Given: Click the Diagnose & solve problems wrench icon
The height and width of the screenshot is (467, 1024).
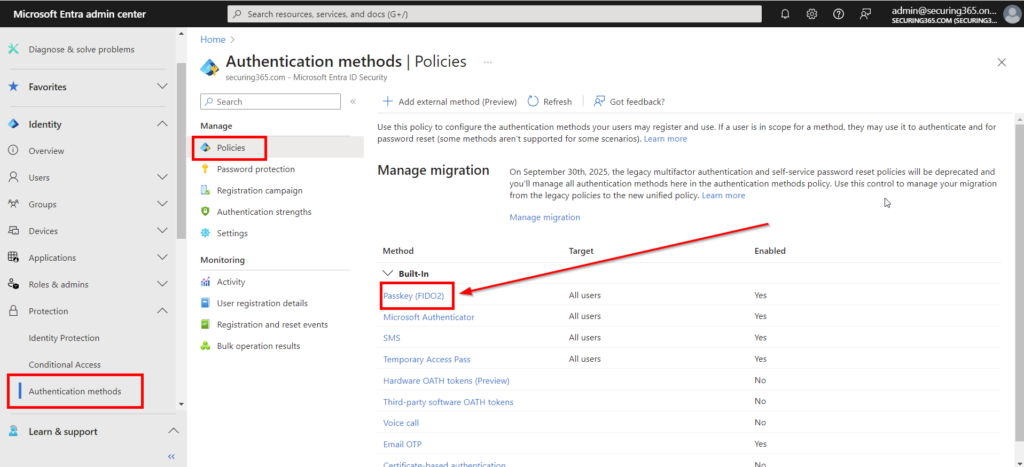Looking at the screenshot, I should click(x=13, y=49).
